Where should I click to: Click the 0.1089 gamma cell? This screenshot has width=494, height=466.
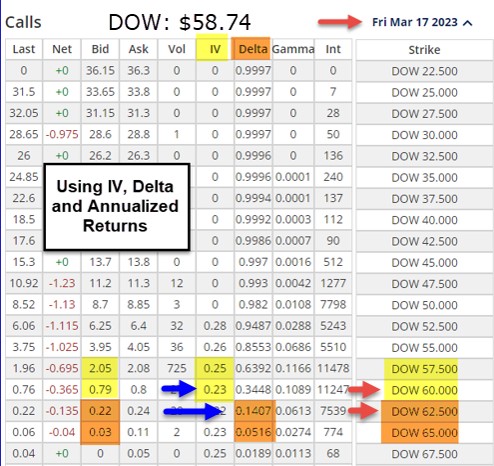coord(293,390)
